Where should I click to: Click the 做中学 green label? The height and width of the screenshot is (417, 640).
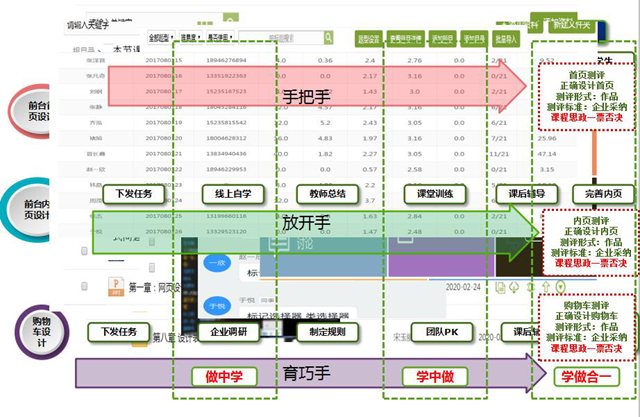coord(225,376)
